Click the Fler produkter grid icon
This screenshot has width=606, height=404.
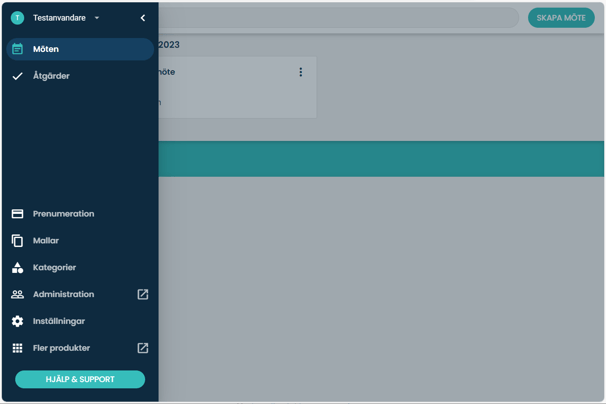pos(17,349)
